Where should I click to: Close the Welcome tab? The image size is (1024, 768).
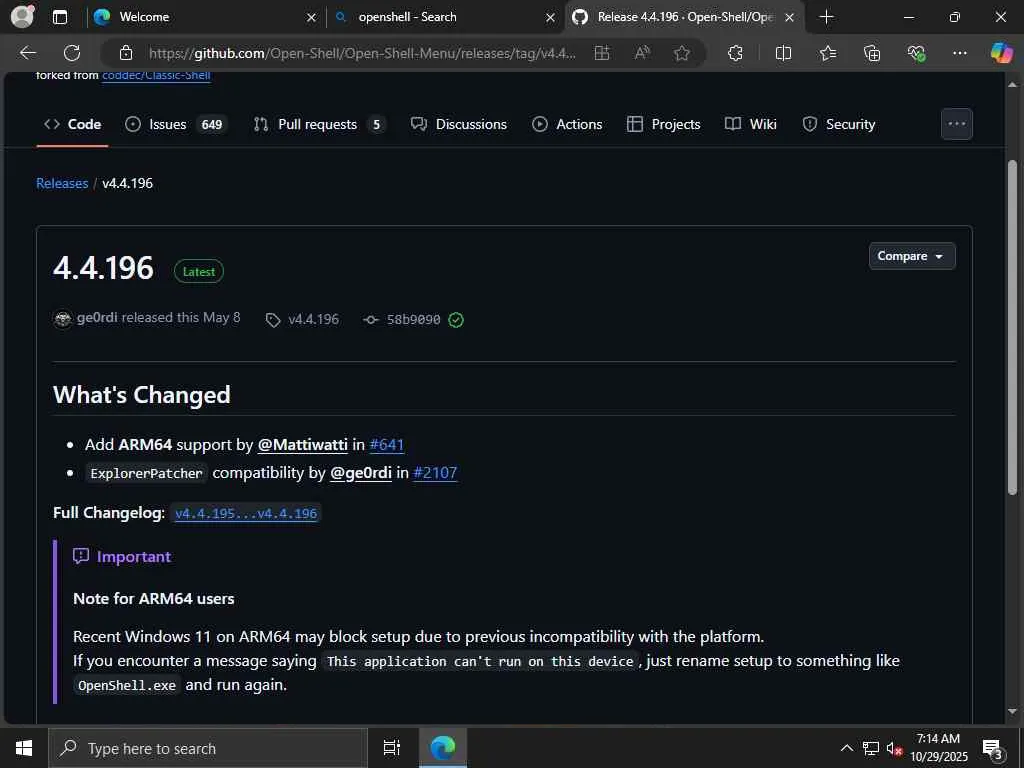[x=312, y=18]
